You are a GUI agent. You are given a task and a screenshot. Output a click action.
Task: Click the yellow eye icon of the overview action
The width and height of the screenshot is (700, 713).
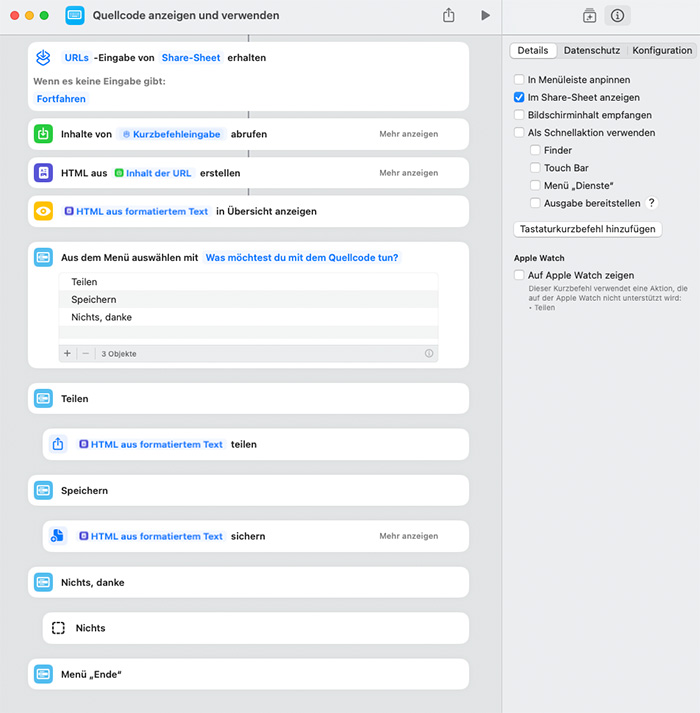[x=44, y=211]
